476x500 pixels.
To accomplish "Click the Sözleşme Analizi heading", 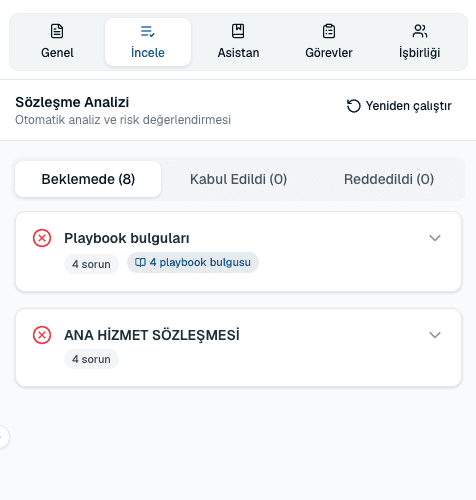I will [x=72, y=102].
